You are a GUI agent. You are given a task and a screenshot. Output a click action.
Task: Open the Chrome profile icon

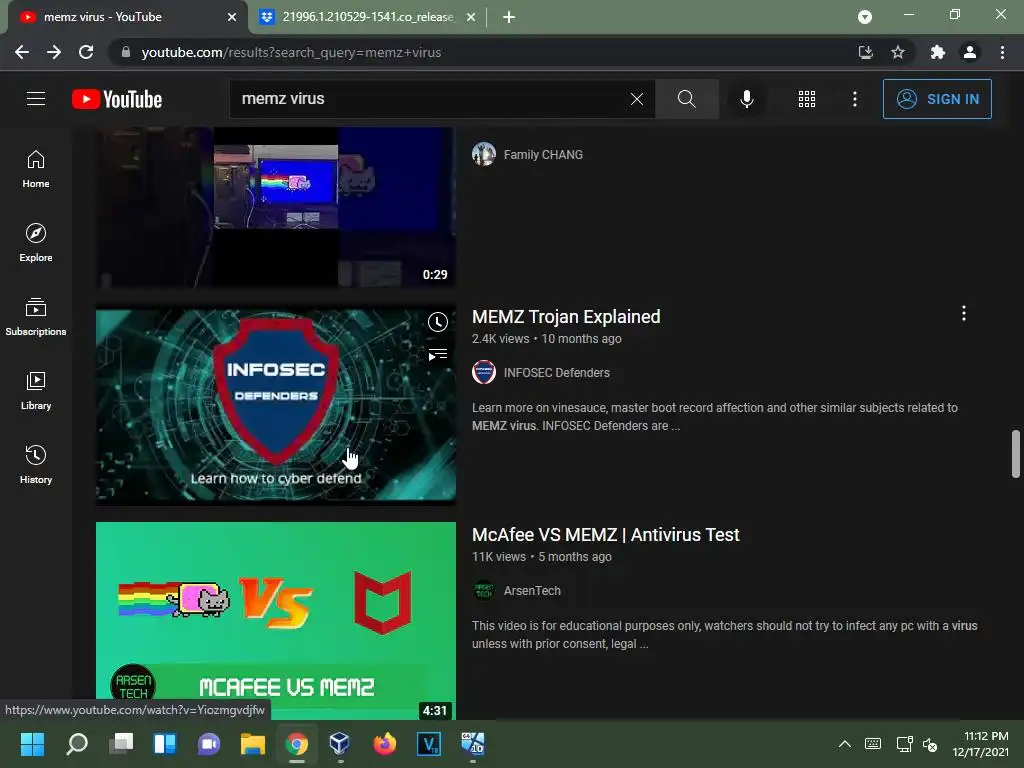point(970,52)
